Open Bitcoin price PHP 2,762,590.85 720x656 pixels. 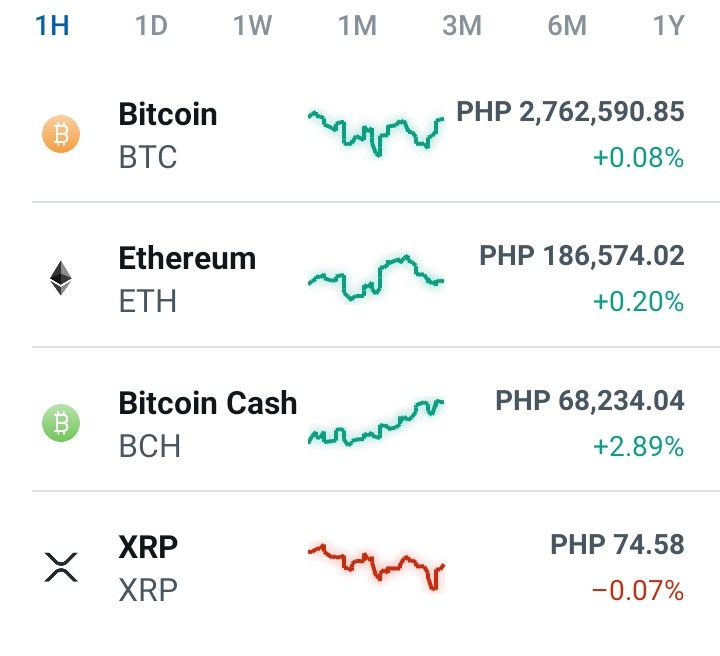[570, 112]
